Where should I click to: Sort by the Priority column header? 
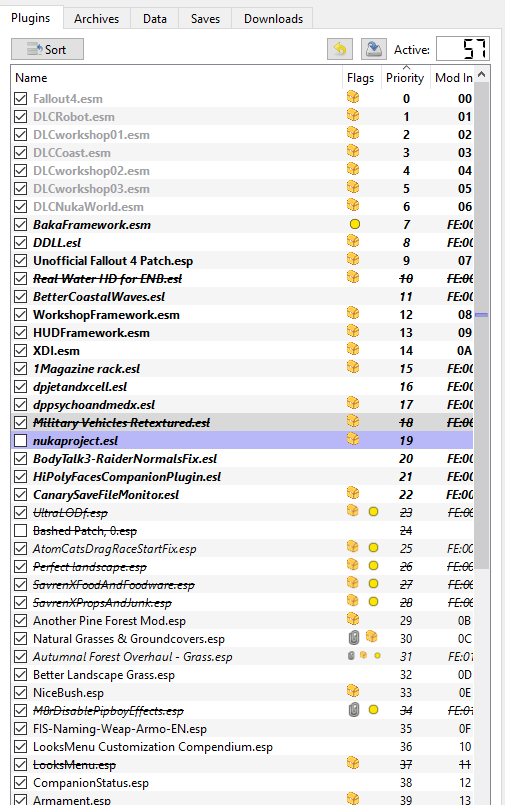[405, 78]
